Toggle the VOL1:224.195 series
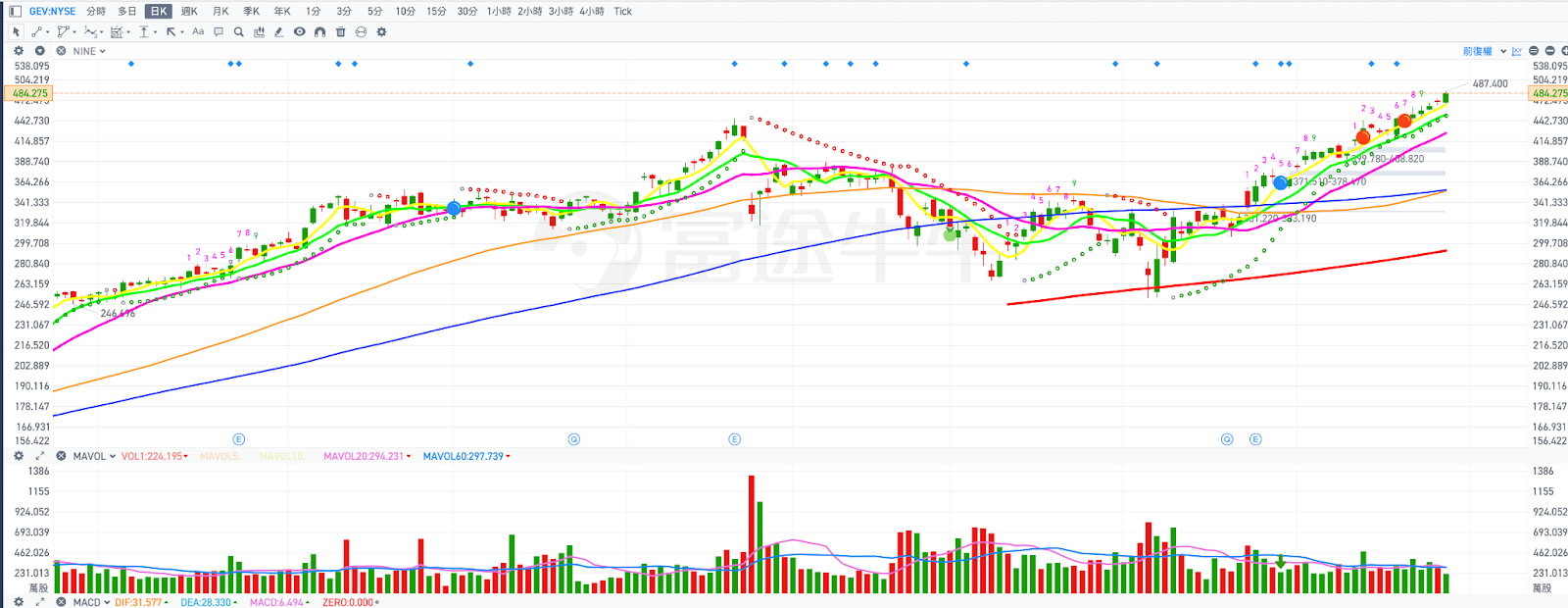This screenshot has width=1568, height=608. 154,456
